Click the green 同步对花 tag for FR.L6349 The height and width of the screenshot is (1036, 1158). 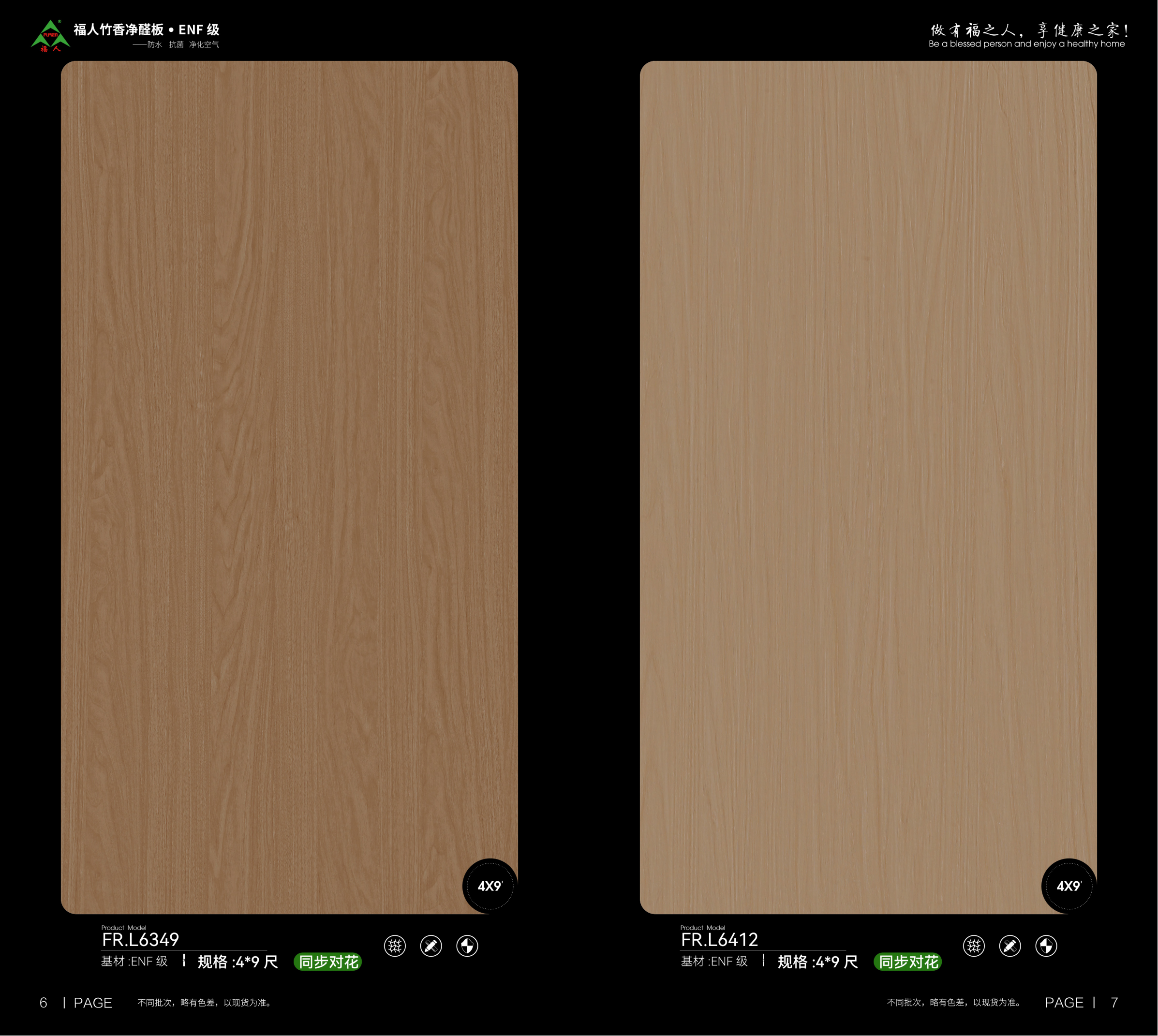coord(328,962)
